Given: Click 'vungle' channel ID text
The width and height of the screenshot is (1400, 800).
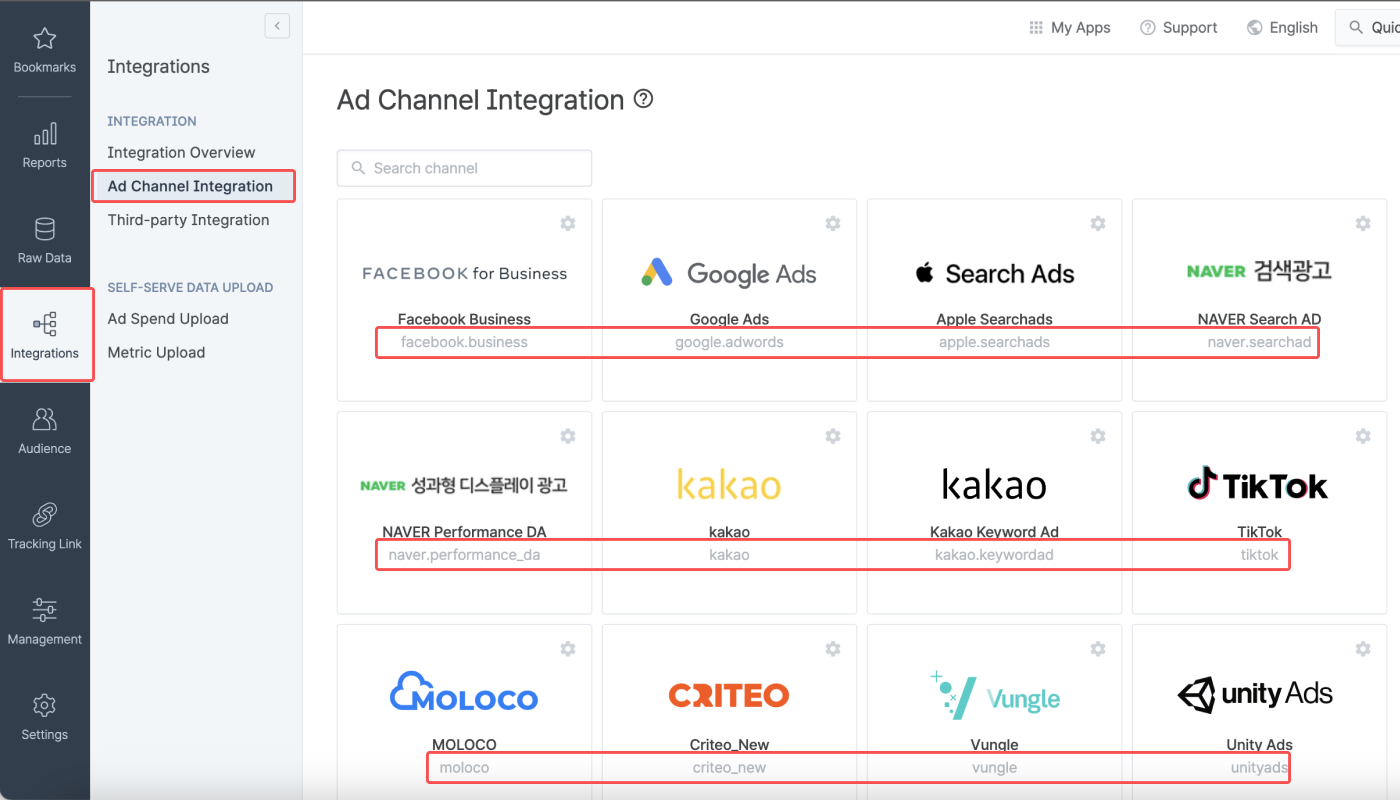Looking at the screenshot, I should tap(994, 767).
